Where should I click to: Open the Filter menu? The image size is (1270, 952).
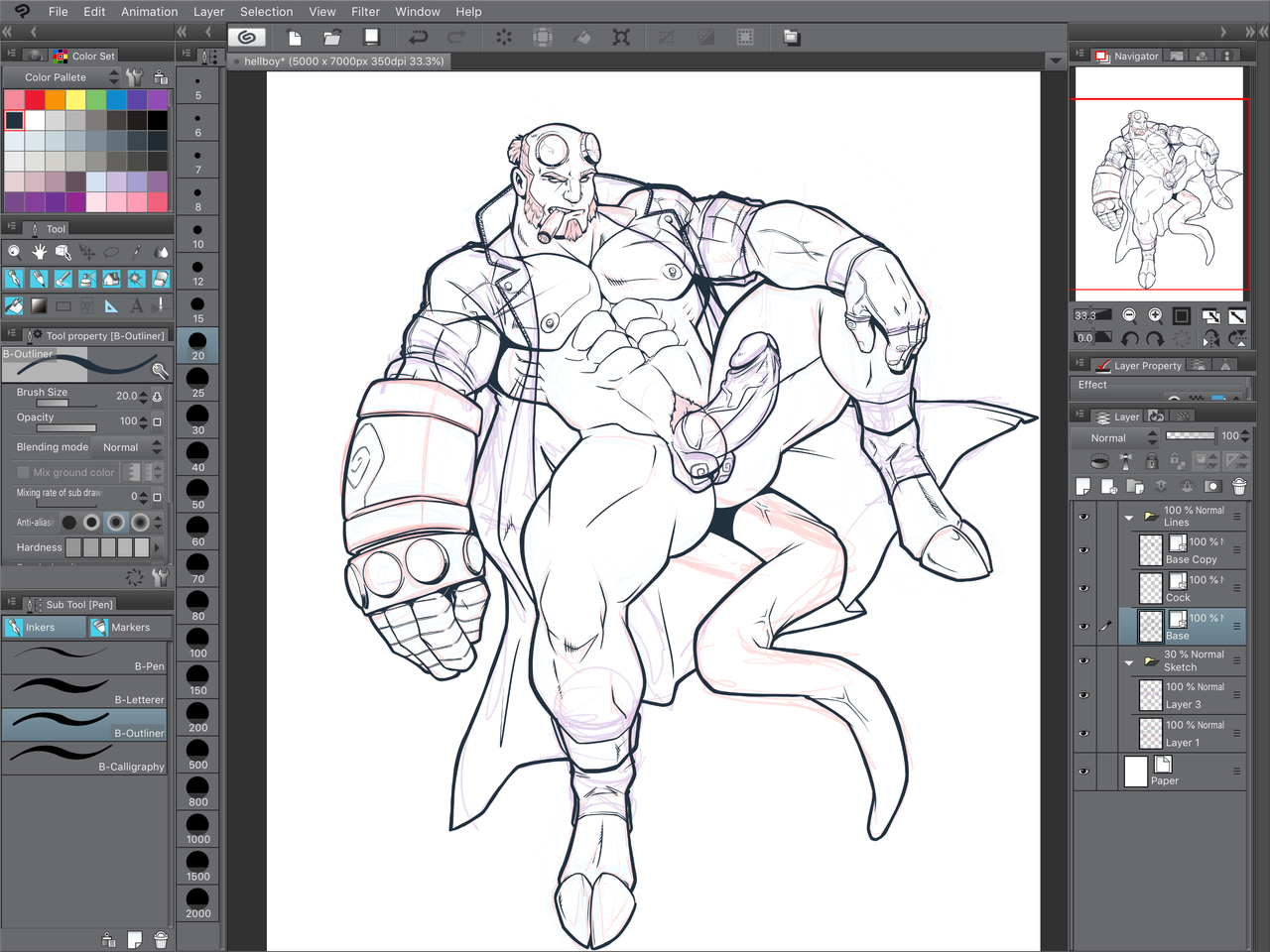pos(365,12)
